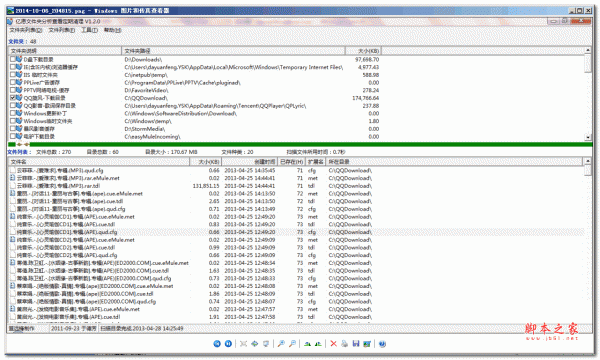Sort by the 文件名 column header

coord(99,162)
